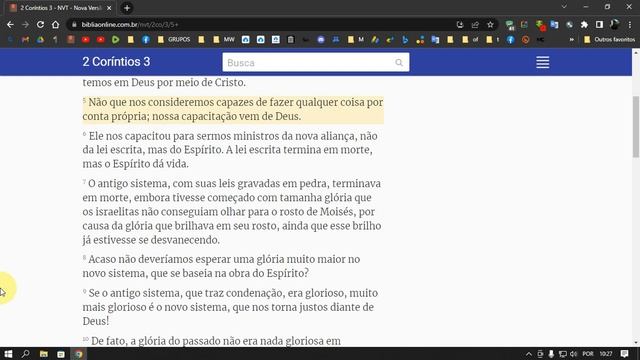The height and width of the screenshot is (360, 640).
Task: Open the trash can bookmark
Action: coord(291,40)
